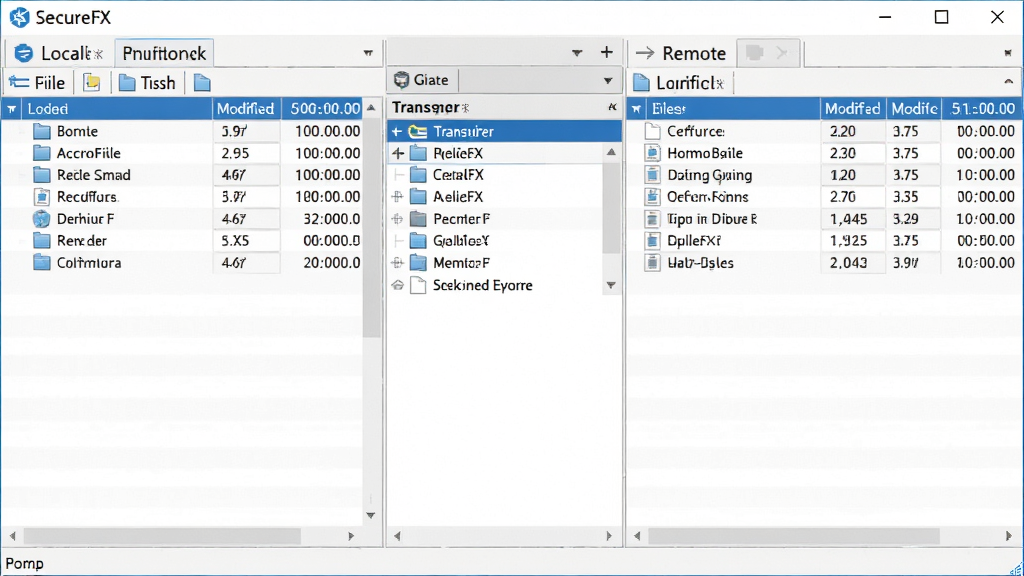Expand the Memtor F tree node

397,263
